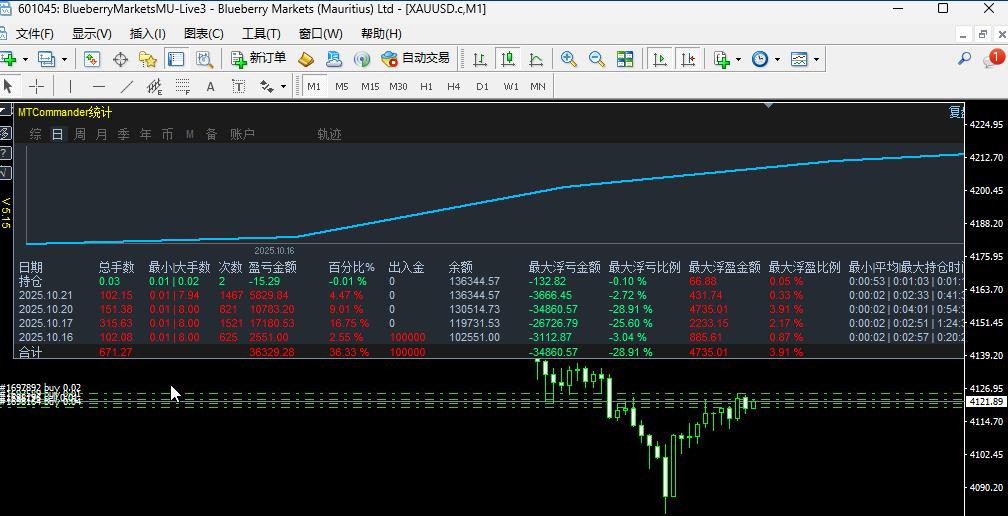Switch to the H1 timeframe

[x=426, y=86]
